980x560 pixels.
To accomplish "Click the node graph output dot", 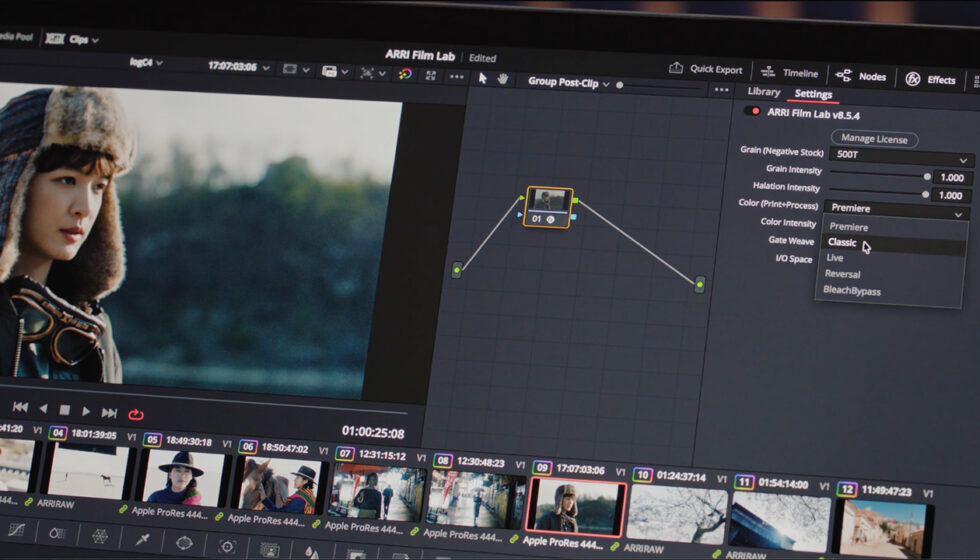I will coord(699,284).
